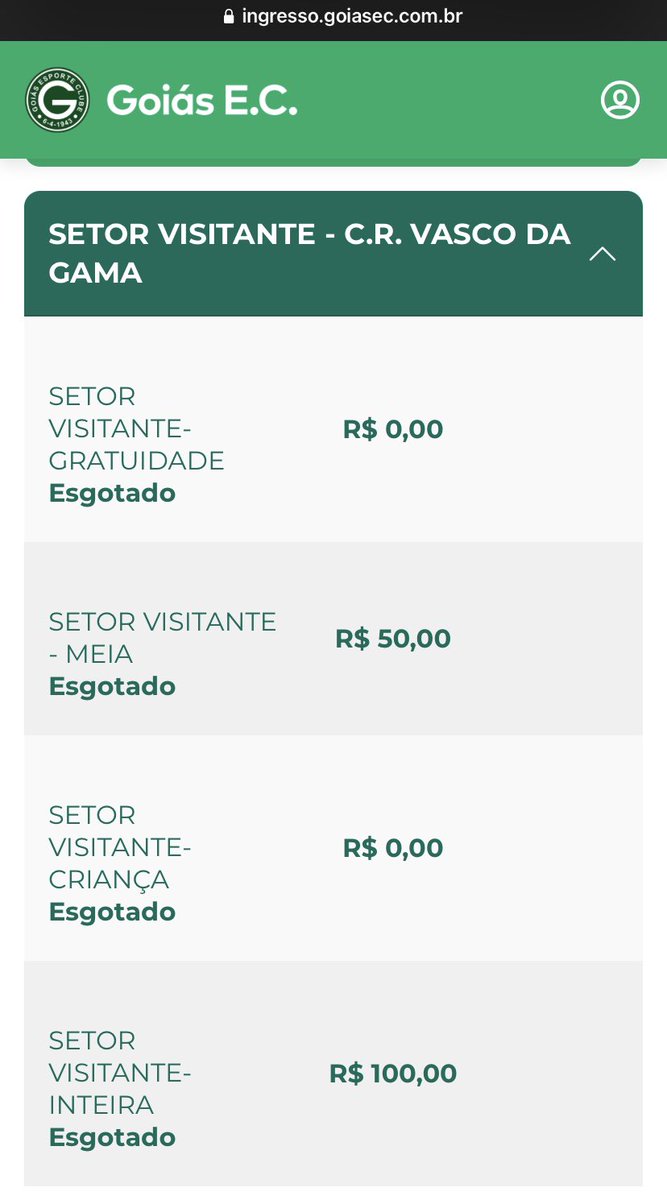This screenshot has width=667, height=1200.
Task: Tap Esgotado status under Criança ticket
Action: pos(112,912)
